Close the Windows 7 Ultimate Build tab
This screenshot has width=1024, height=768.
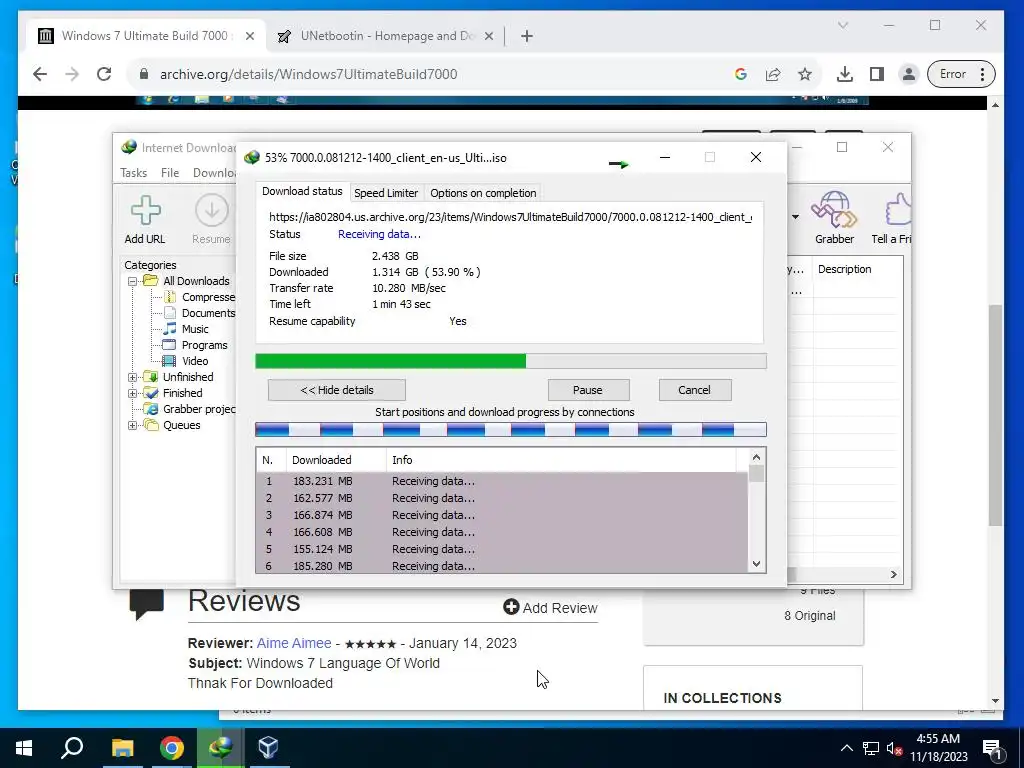pyautogui.click(x=249, y=36)
